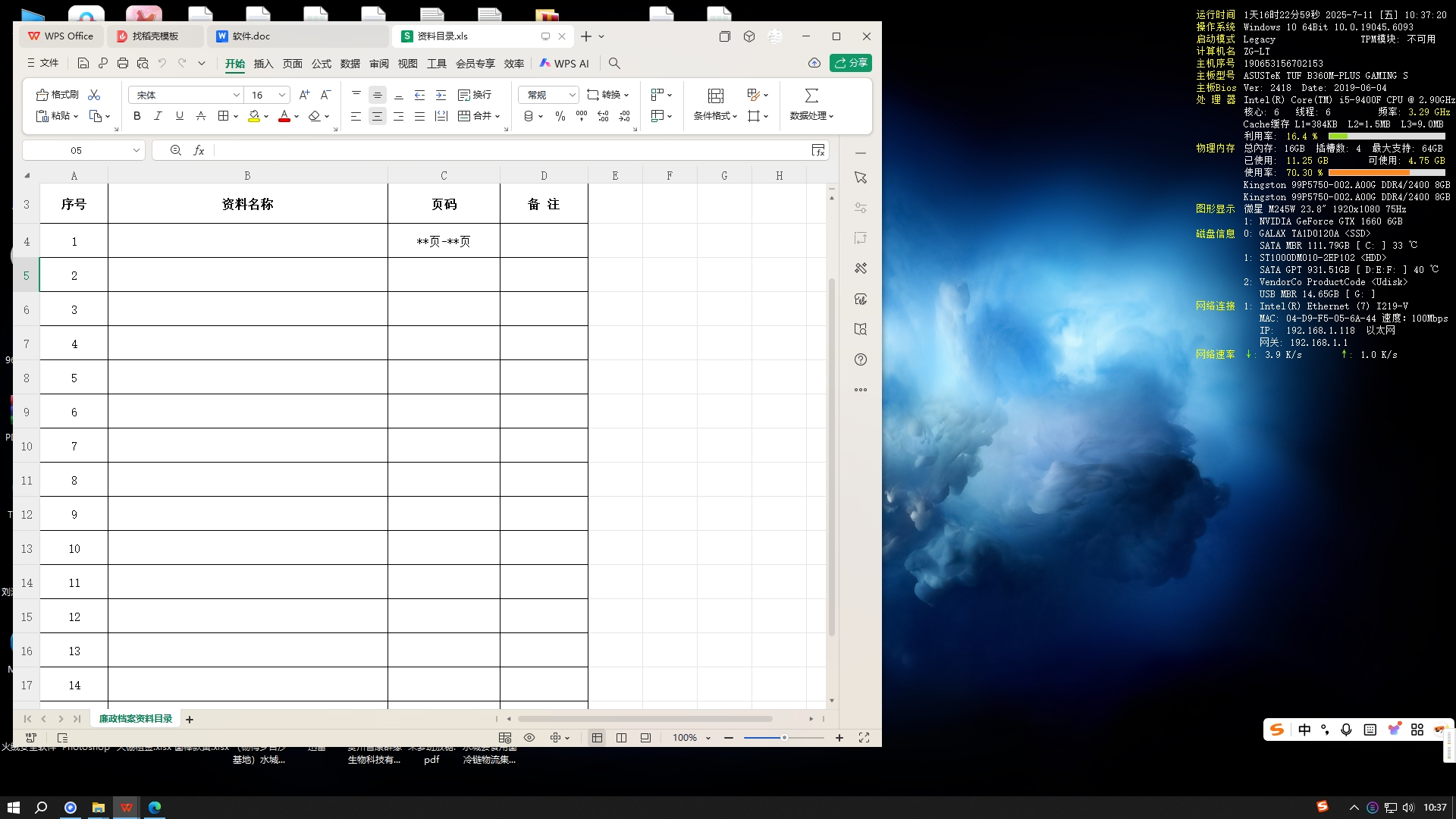Click the eraser clear-format icon
Viewport: 1456px width, 819px height.
315,116
